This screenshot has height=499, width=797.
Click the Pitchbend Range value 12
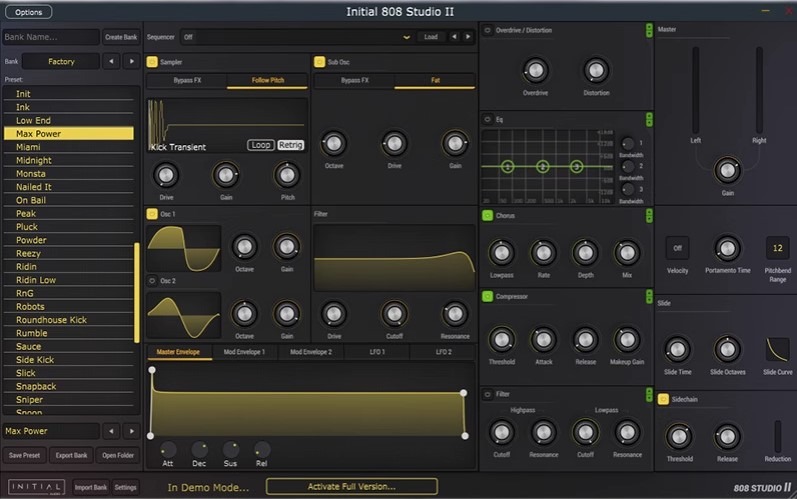click(777, 248)
